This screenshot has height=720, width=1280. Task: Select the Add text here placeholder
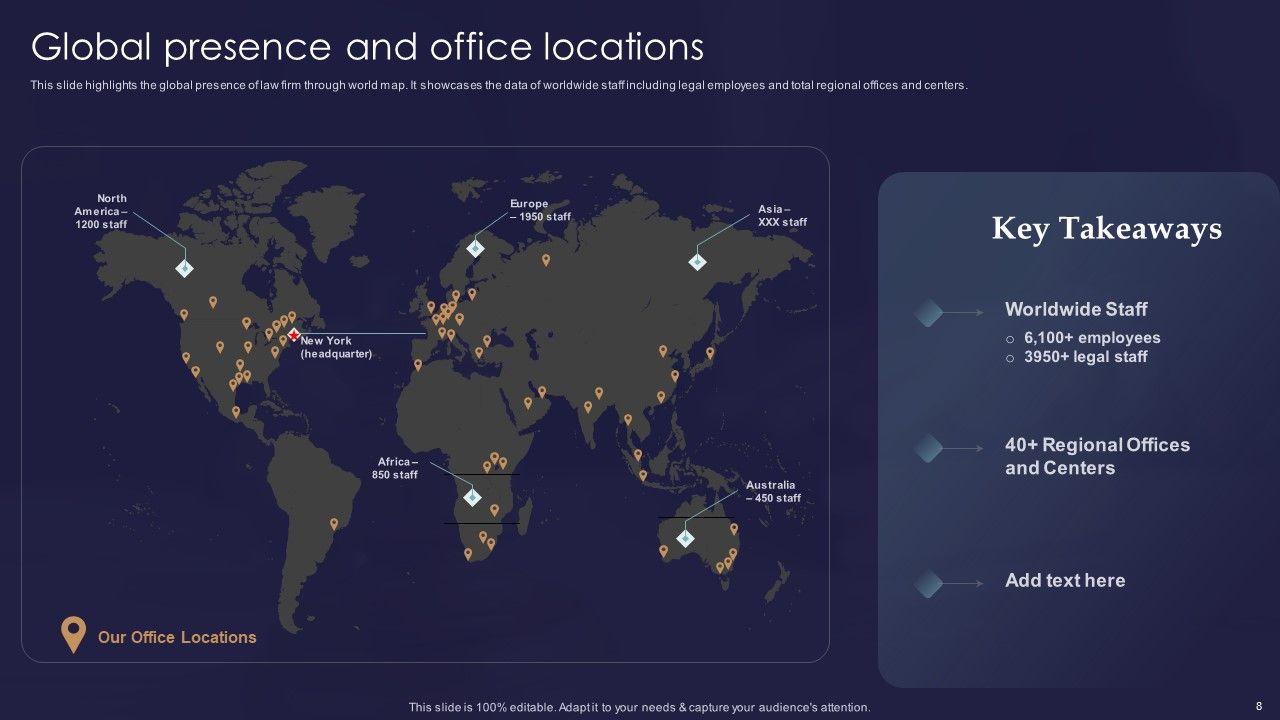(1065, 581)
